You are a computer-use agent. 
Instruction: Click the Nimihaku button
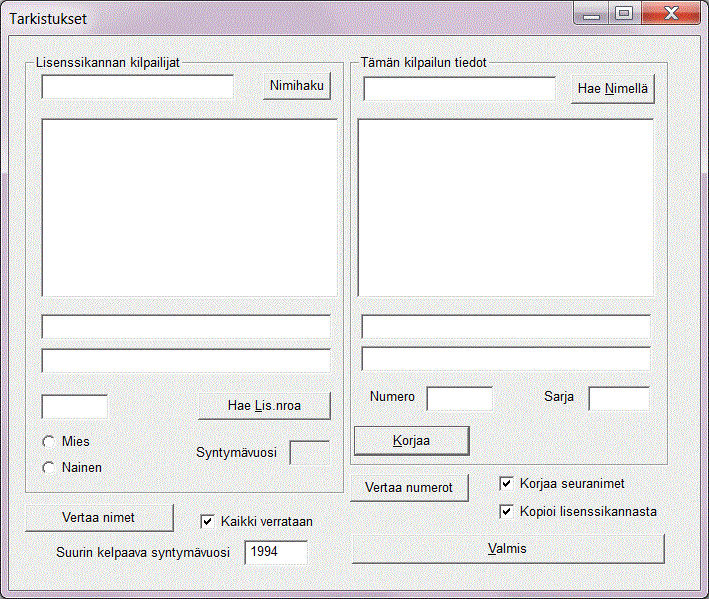[x=297, y=87]
